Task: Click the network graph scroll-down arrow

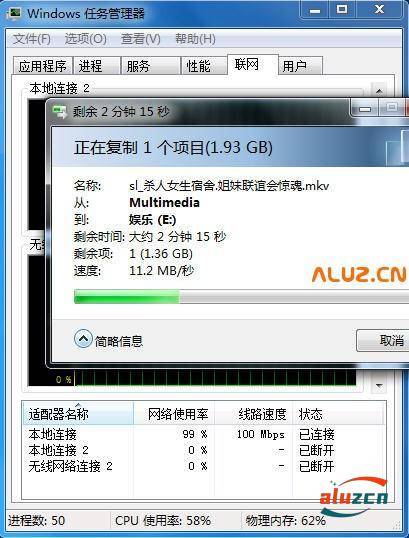Action: click(379, 386)
